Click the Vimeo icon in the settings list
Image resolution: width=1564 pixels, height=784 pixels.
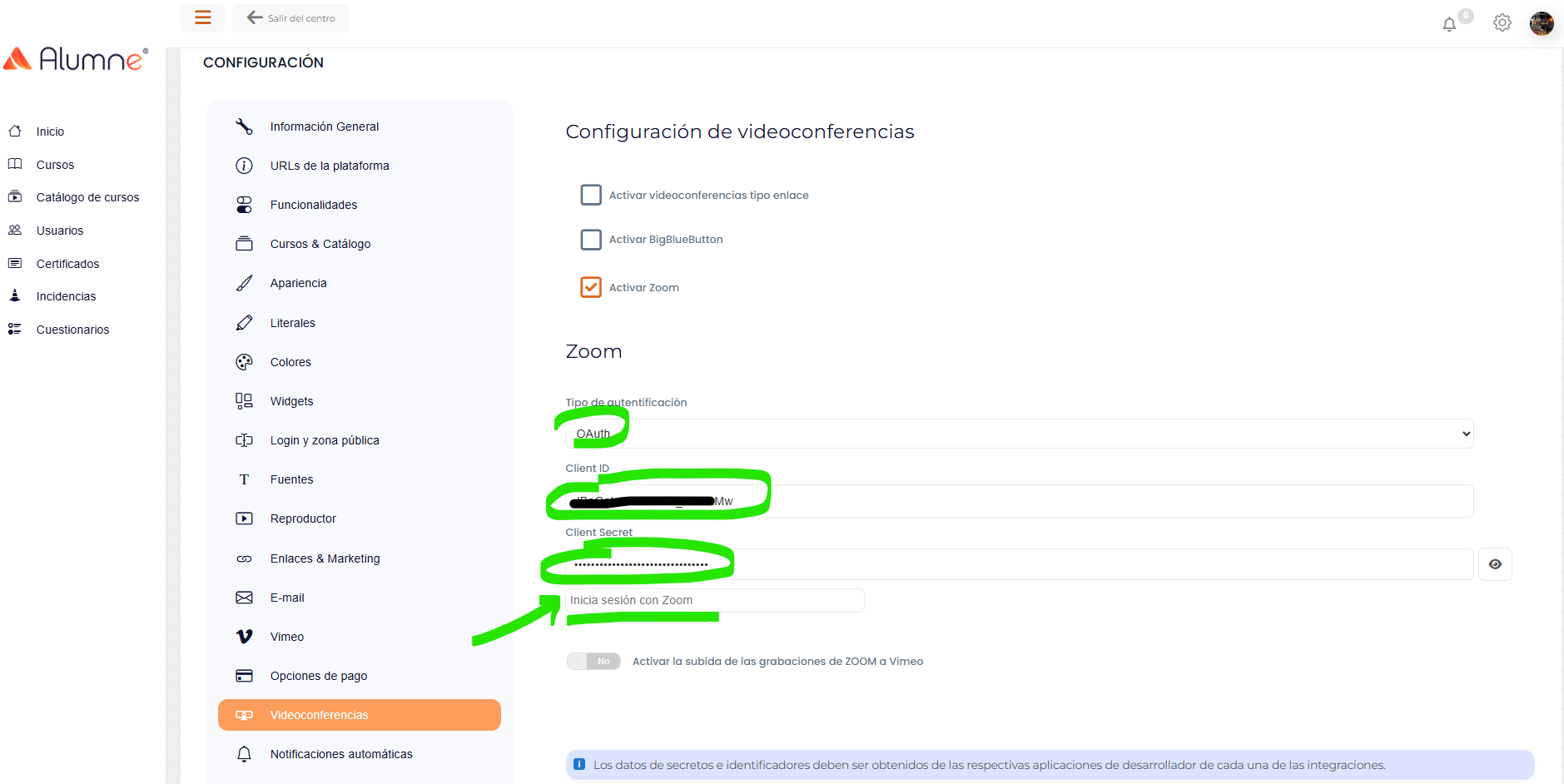pyautogui.click(x=244, y=637)
